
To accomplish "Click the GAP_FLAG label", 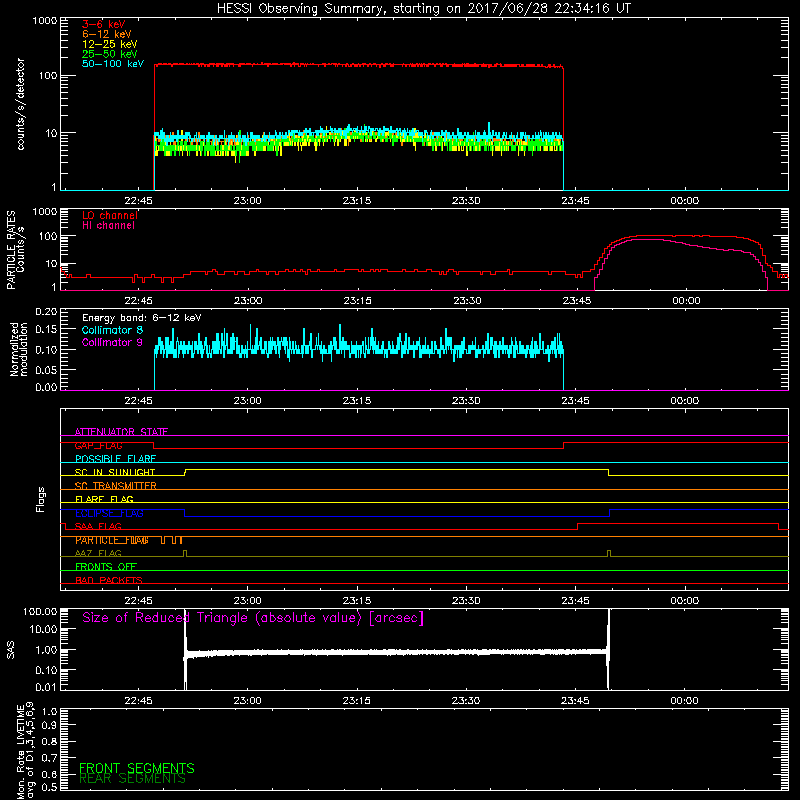I will [98, 445].
